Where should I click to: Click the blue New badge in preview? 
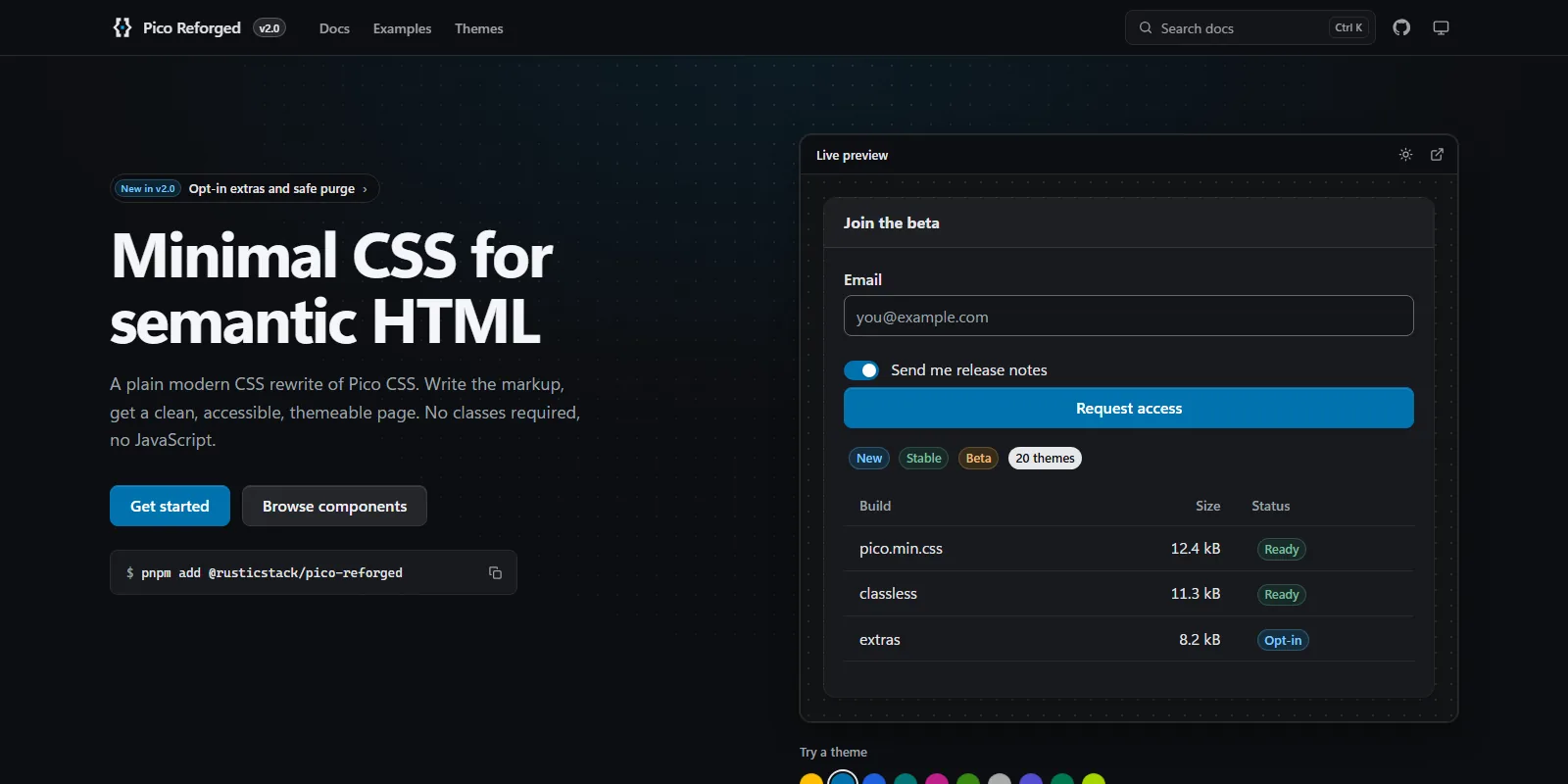(869, 458)
